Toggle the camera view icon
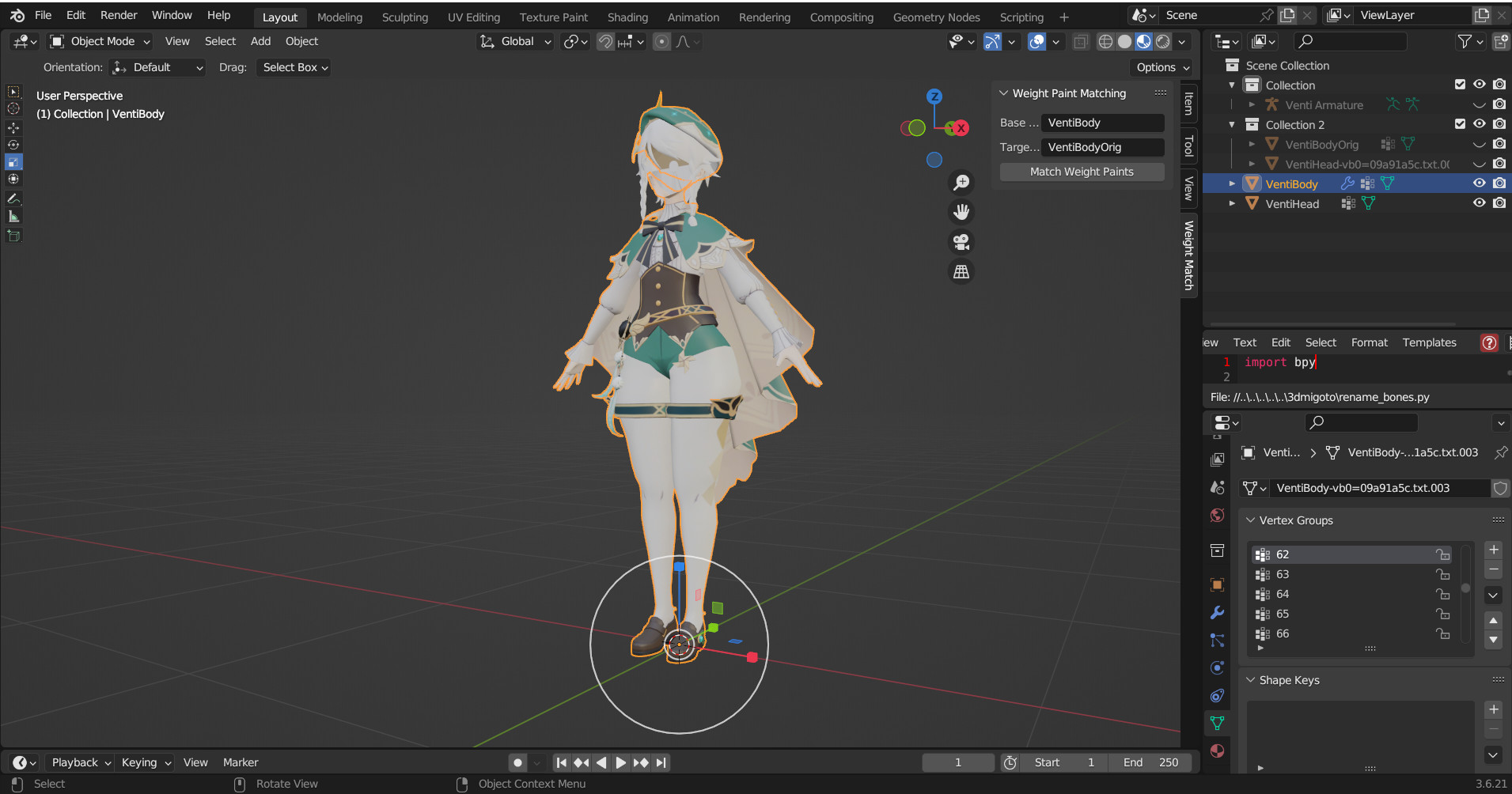1512x794 pixels. click(961, 242)
